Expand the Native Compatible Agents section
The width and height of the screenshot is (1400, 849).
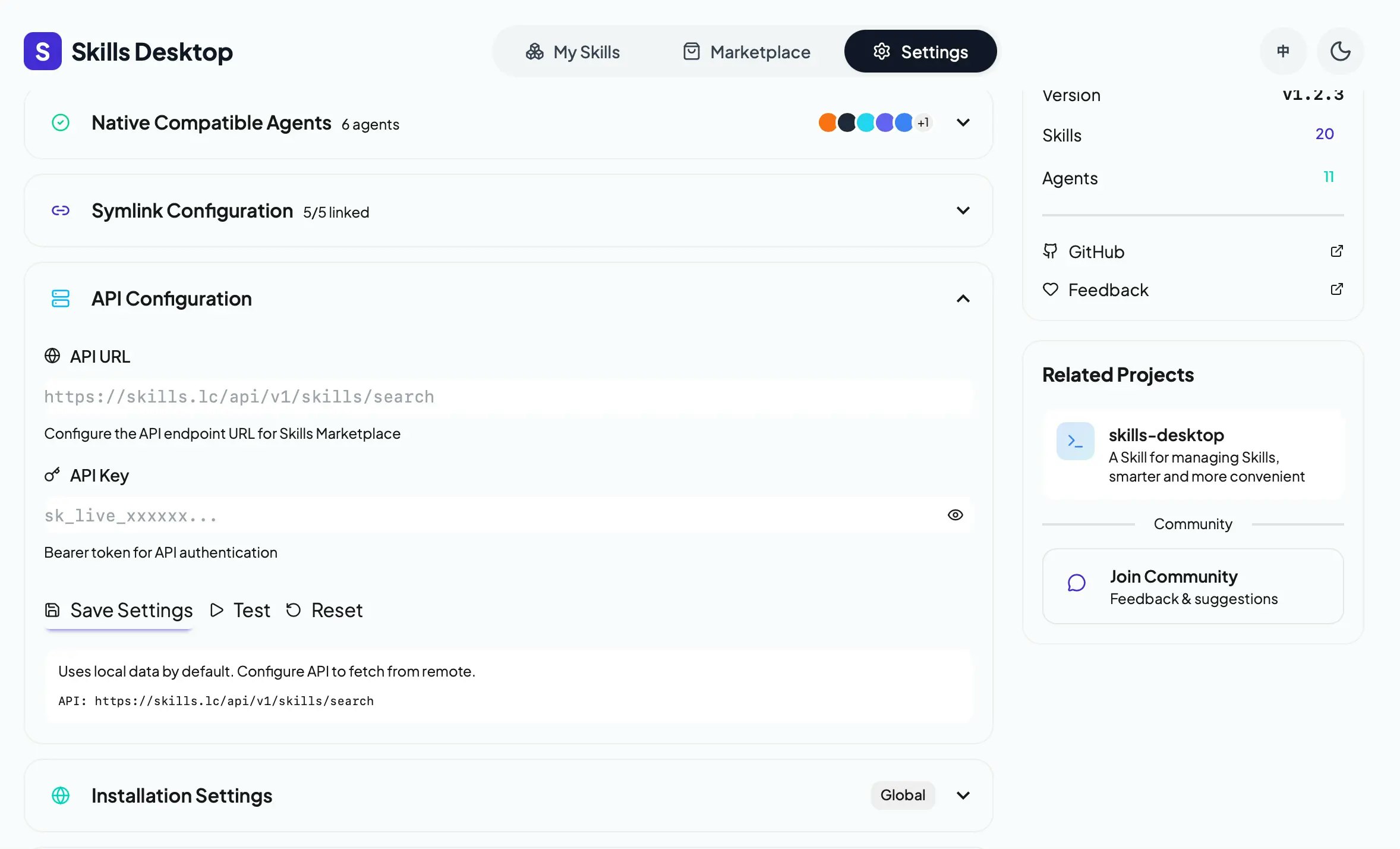963,122
